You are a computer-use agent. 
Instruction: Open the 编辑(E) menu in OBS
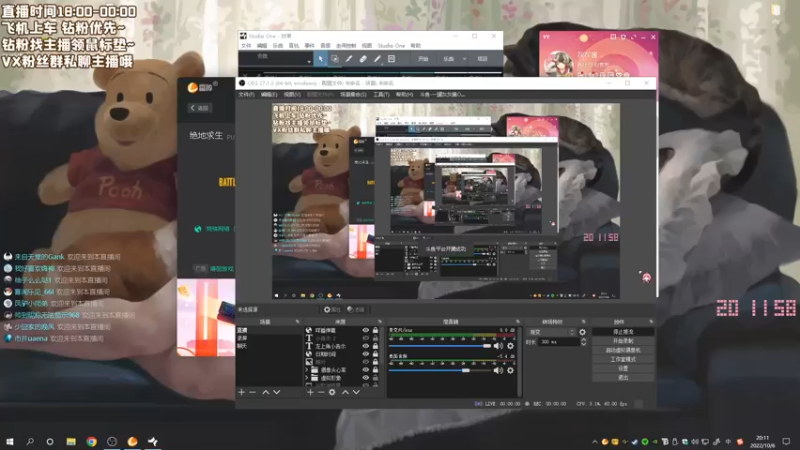pos(269,94)
